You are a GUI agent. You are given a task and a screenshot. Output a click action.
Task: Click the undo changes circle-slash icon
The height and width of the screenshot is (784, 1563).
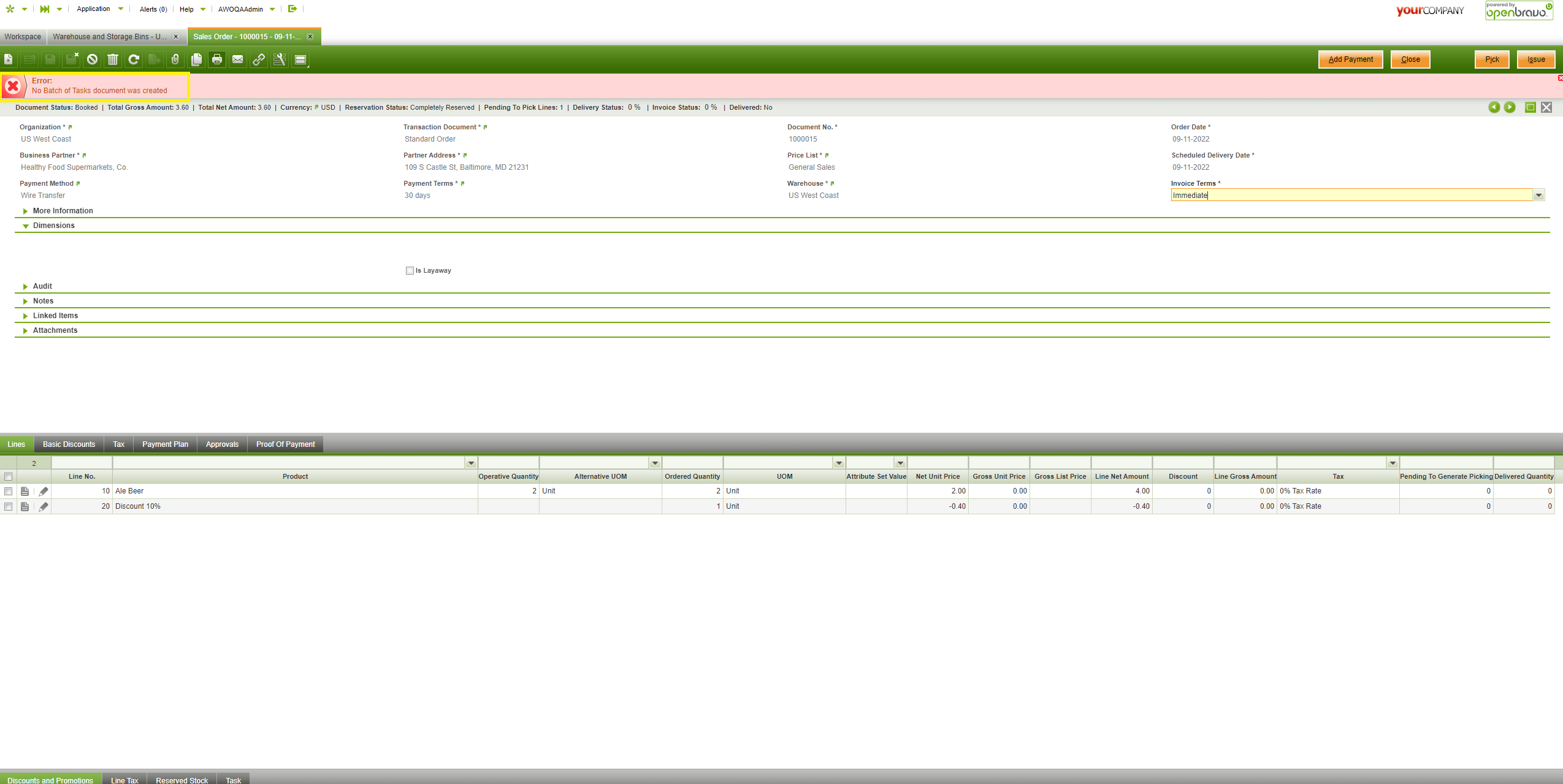[x=92, y=59]
